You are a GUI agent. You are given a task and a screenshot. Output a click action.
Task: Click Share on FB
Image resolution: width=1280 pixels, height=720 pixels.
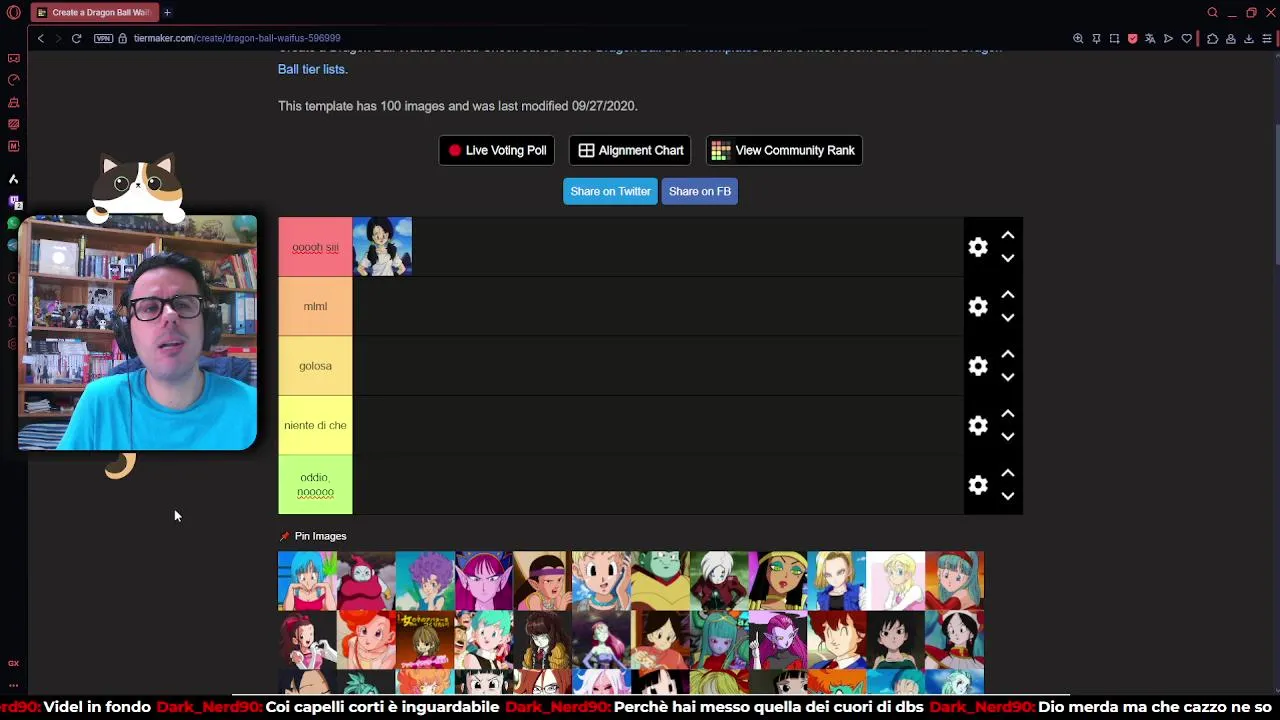pos(700,191)
